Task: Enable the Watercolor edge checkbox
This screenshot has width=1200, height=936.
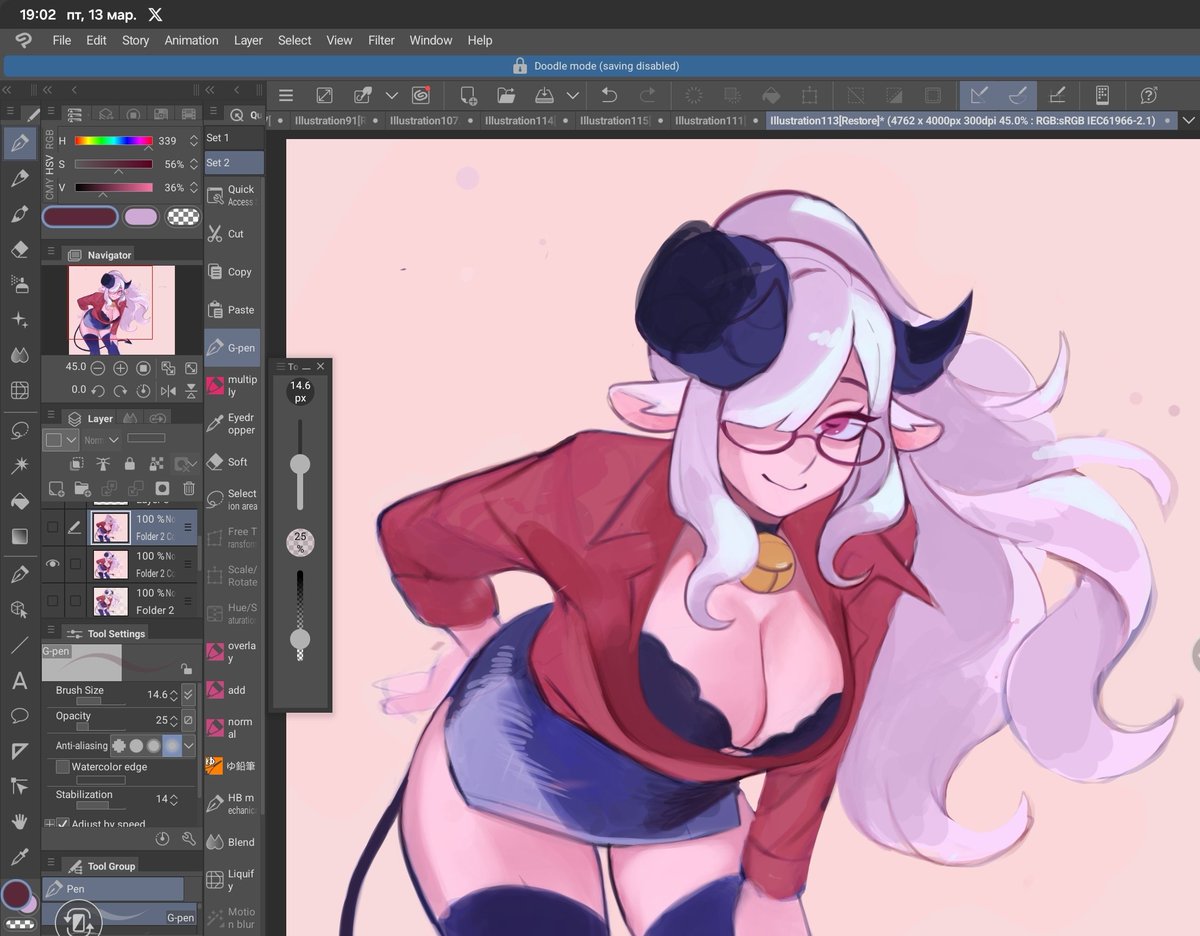Action: tap(63, 767)
